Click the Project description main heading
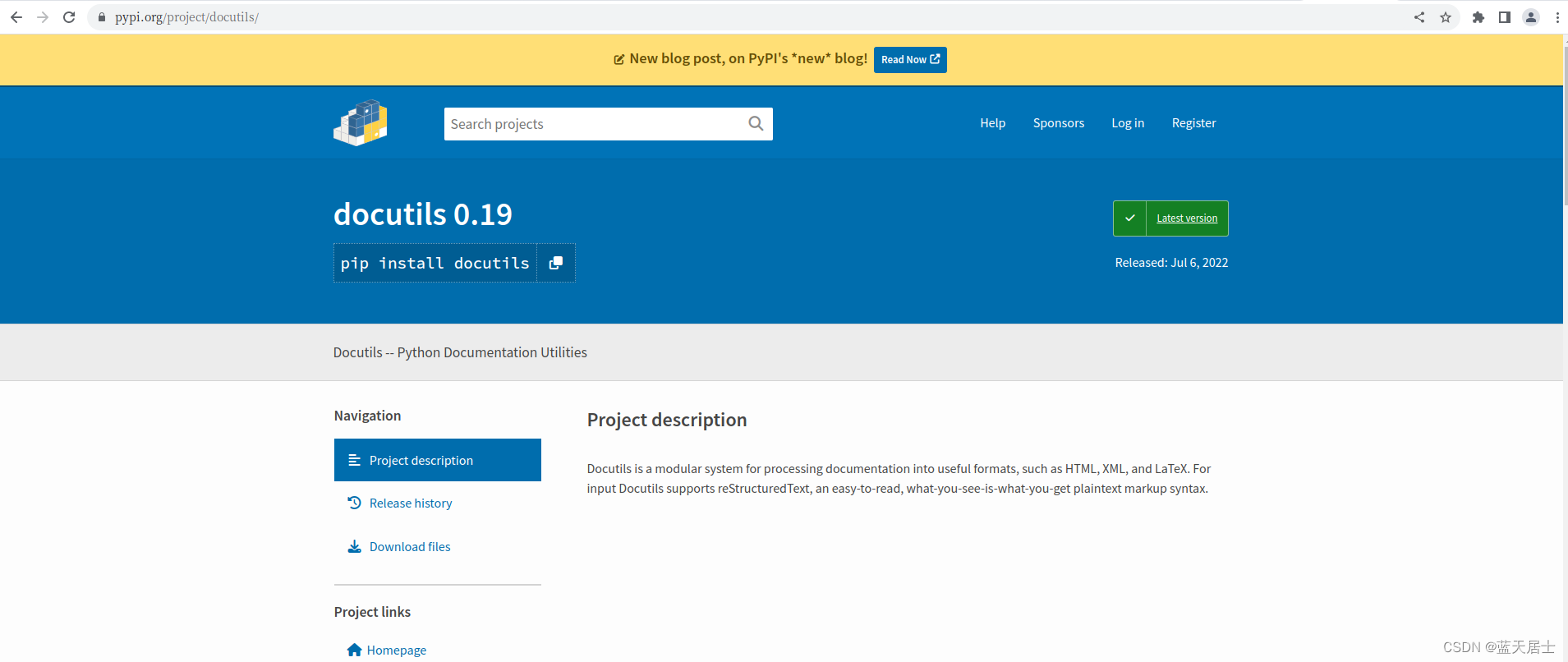This screenshot has height=662, width=1568. tap(667, 420)
